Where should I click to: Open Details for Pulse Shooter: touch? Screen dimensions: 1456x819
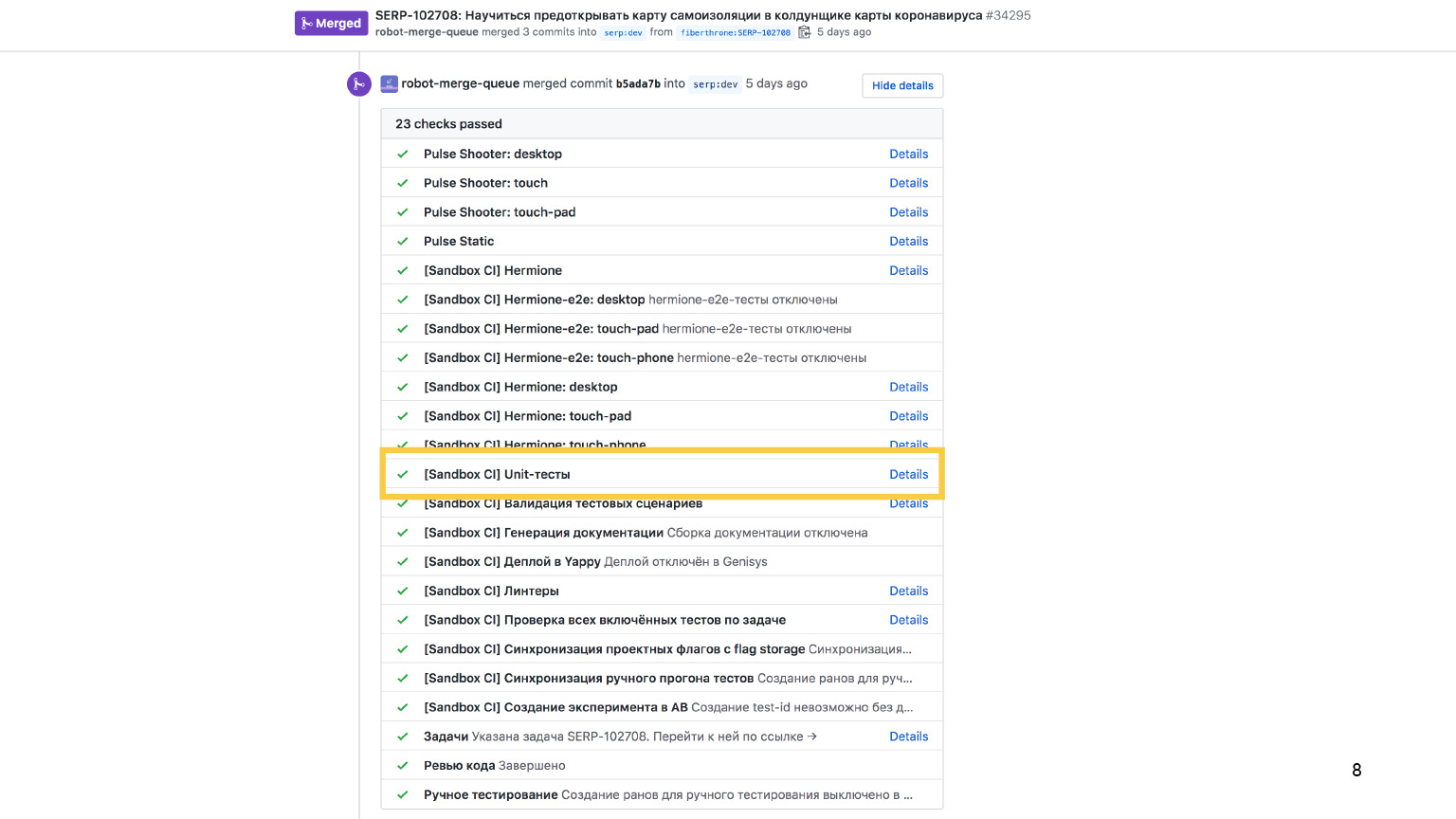(x=908, y=183)
